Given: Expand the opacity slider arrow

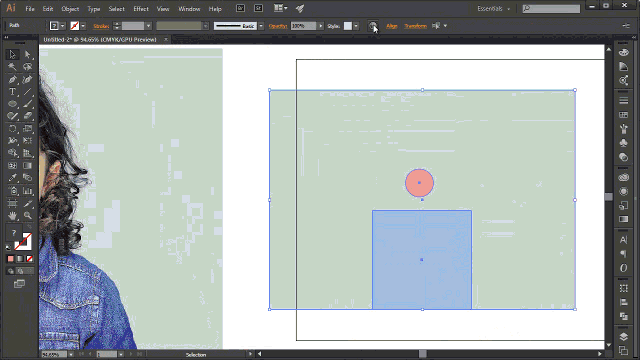Looking at the screenshot, I should click(320, 26).
